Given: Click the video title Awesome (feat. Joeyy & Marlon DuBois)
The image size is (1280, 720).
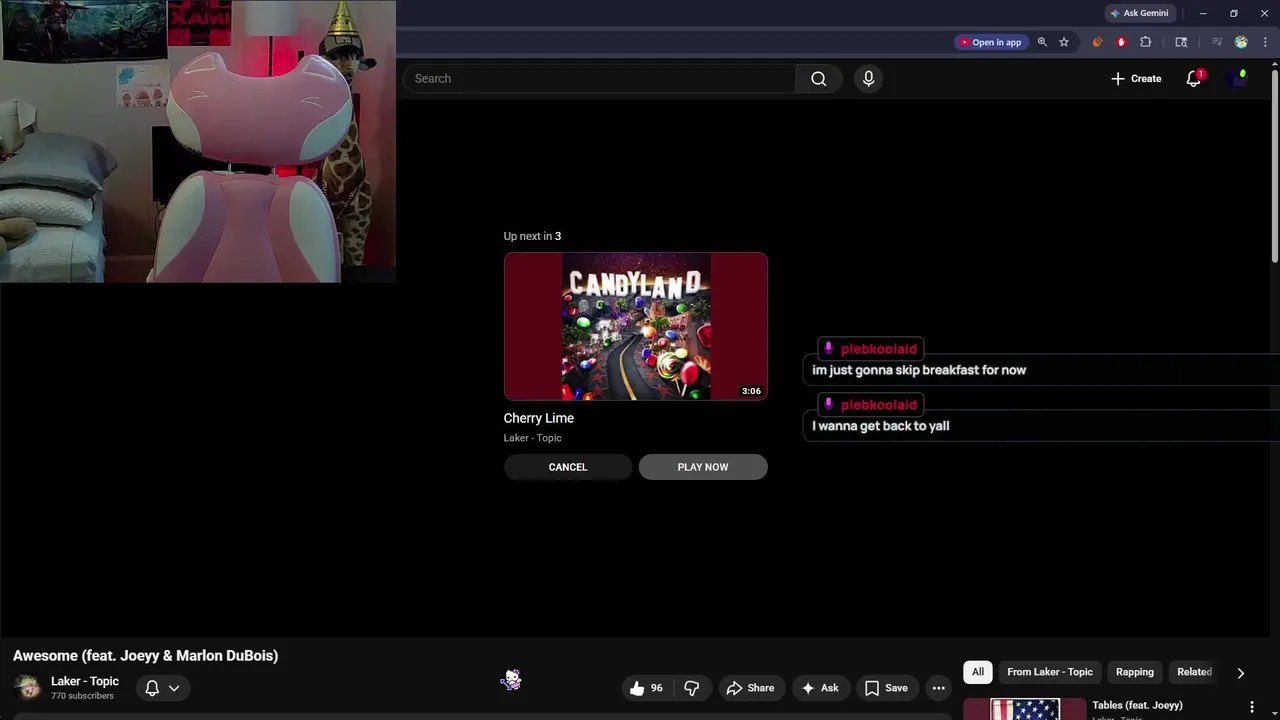Looking at the screenshot, I should [x=146, y=656].
